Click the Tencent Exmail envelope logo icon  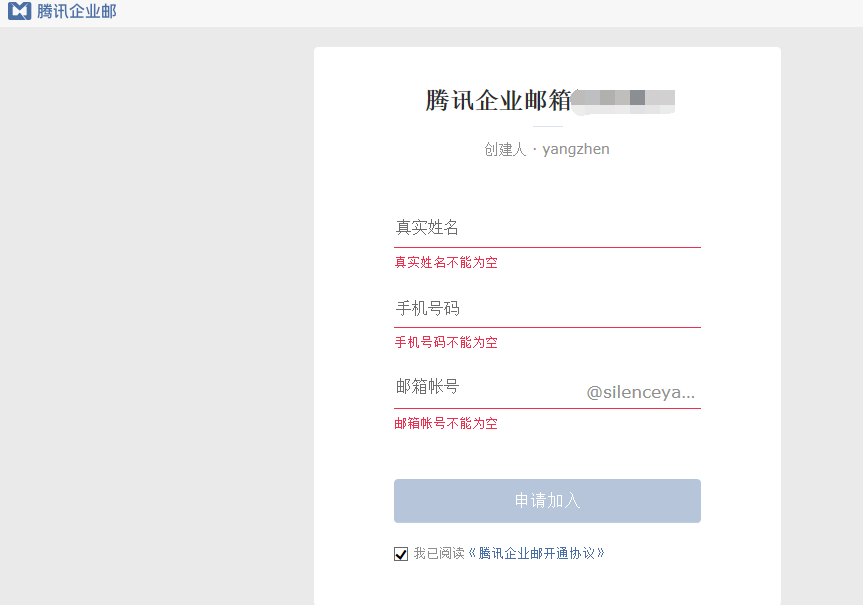coord(19,12)
